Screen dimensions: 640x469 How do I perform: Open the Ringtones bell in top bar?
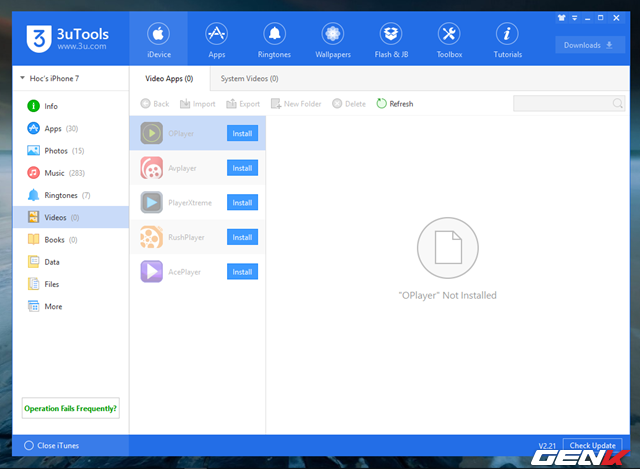click(x=274, y=39)
